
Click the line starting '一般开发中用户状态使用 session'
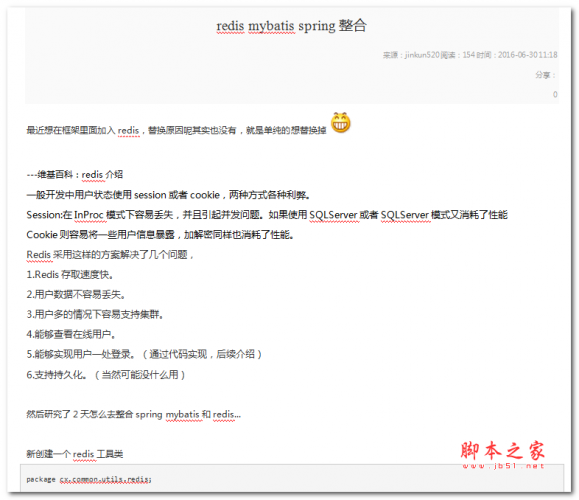[168, 195]
